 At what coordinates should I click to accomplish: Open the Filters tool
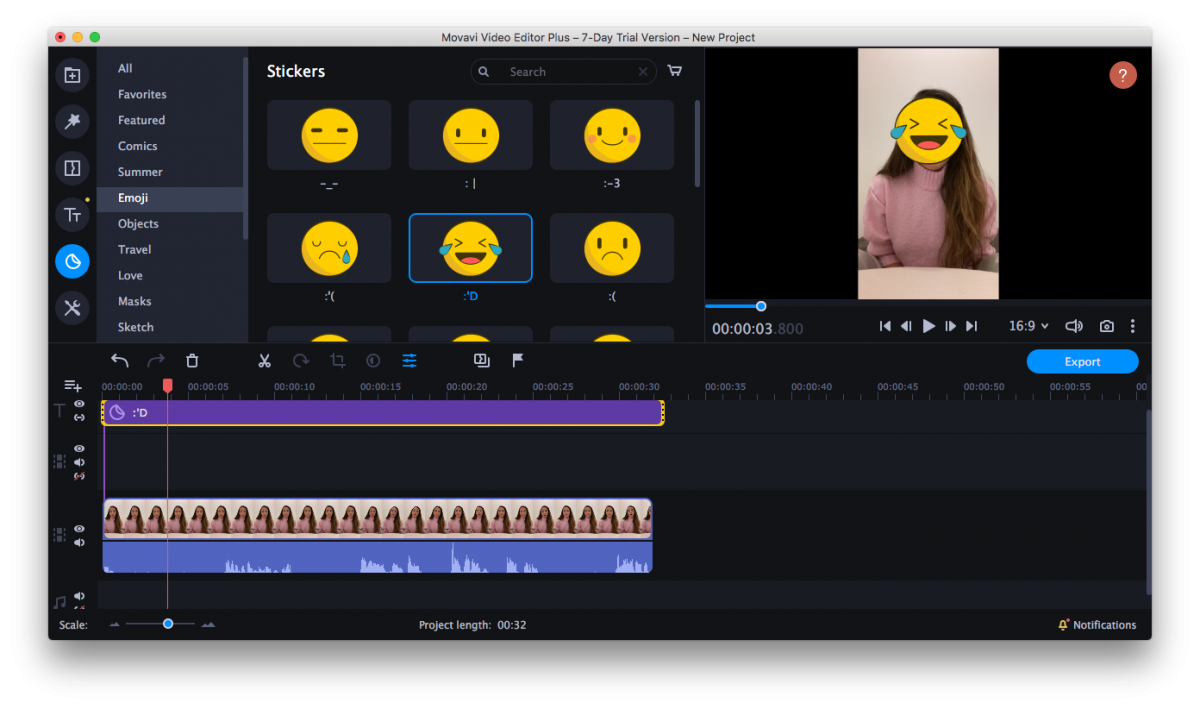72,121
